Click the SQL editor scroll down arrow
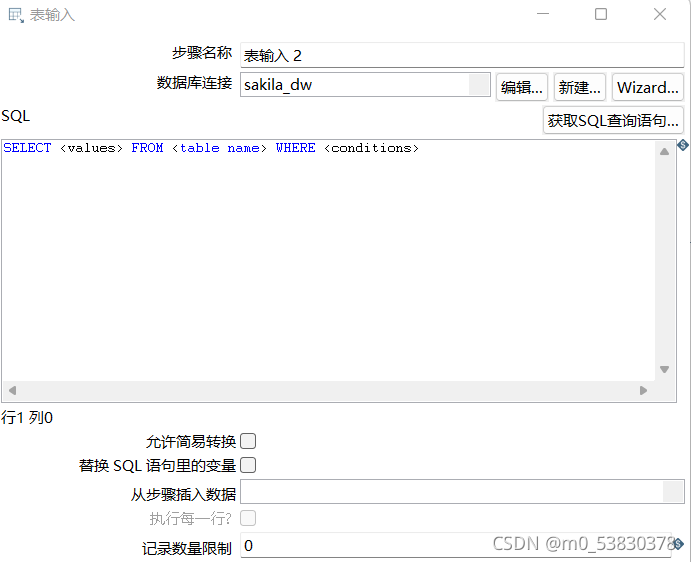Image resolution: width=691 pixels, height=562 pixels. (665, 369)
